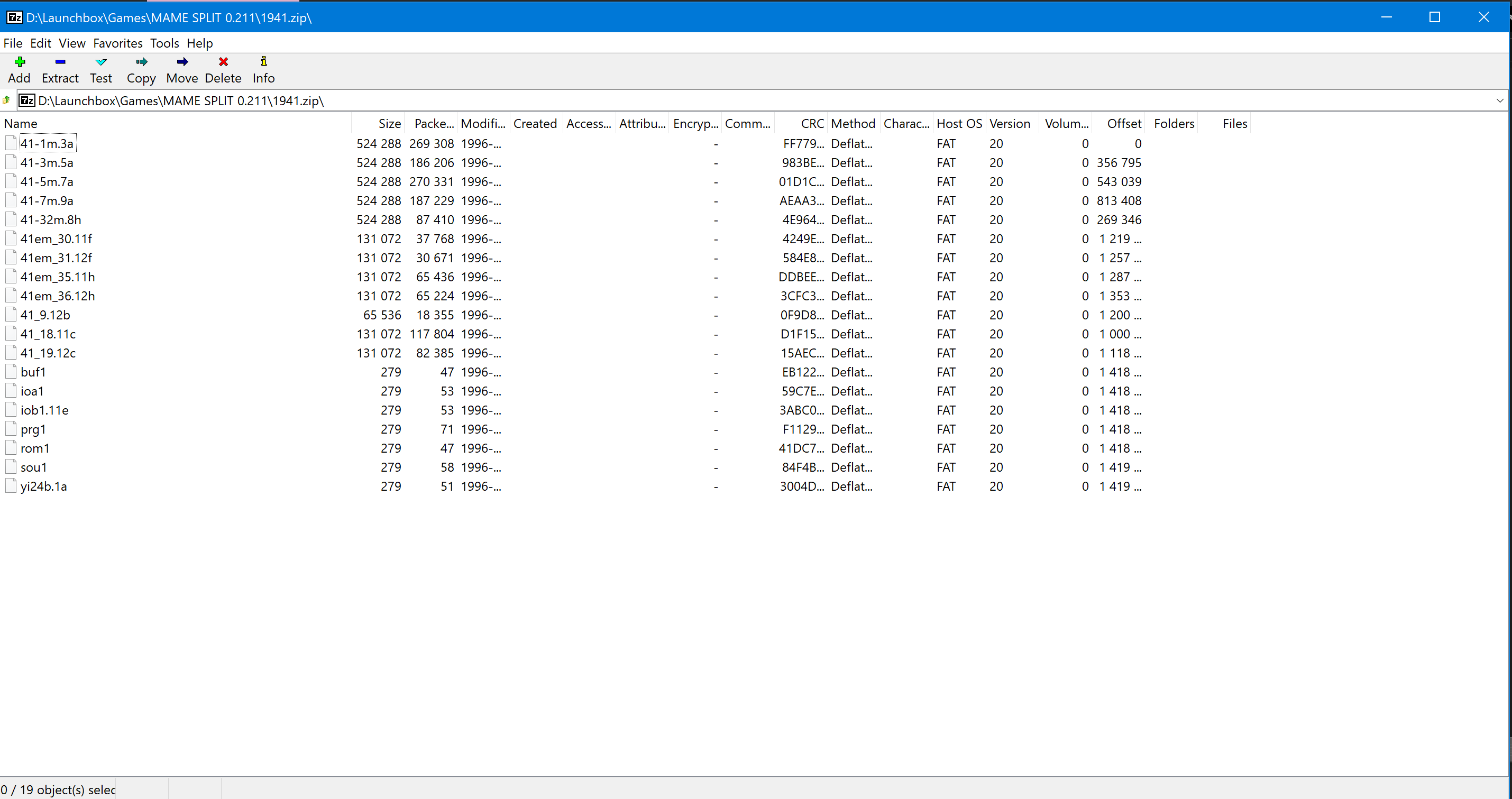Maximize the 7-Zip window
1512x799 pixels.
coord(1434,17)
